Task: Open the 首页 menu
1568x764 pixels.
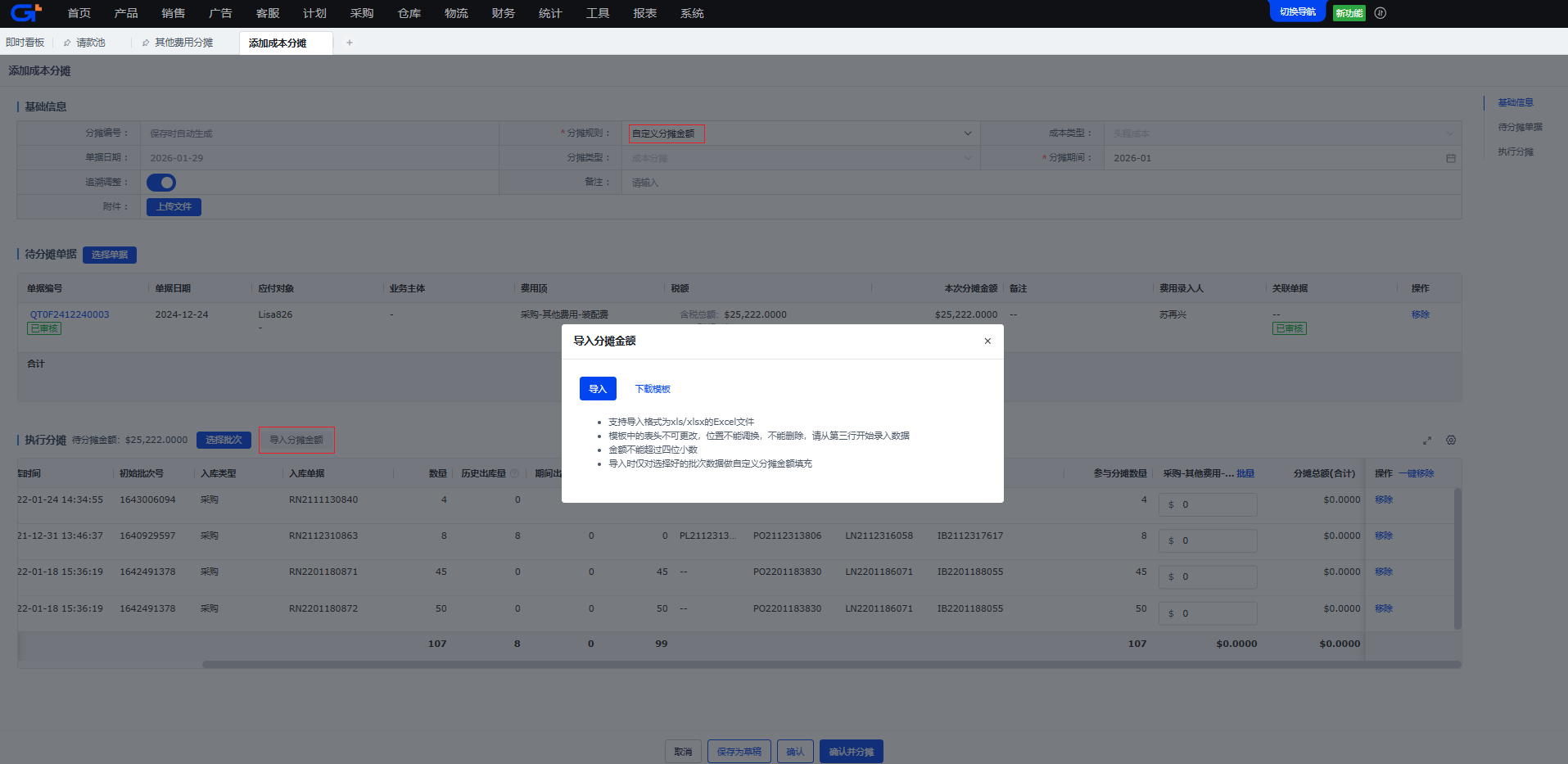Action: (79, 13)
